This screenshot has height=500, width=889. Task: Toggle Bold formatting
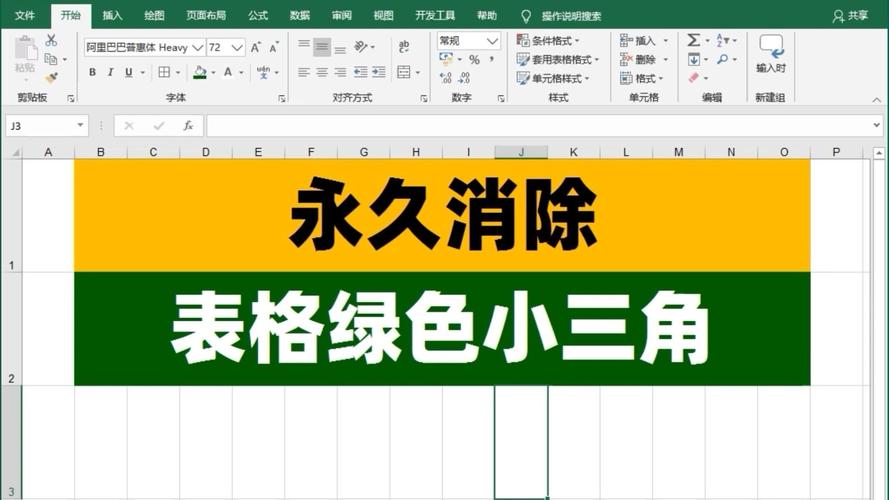[92, 72]
